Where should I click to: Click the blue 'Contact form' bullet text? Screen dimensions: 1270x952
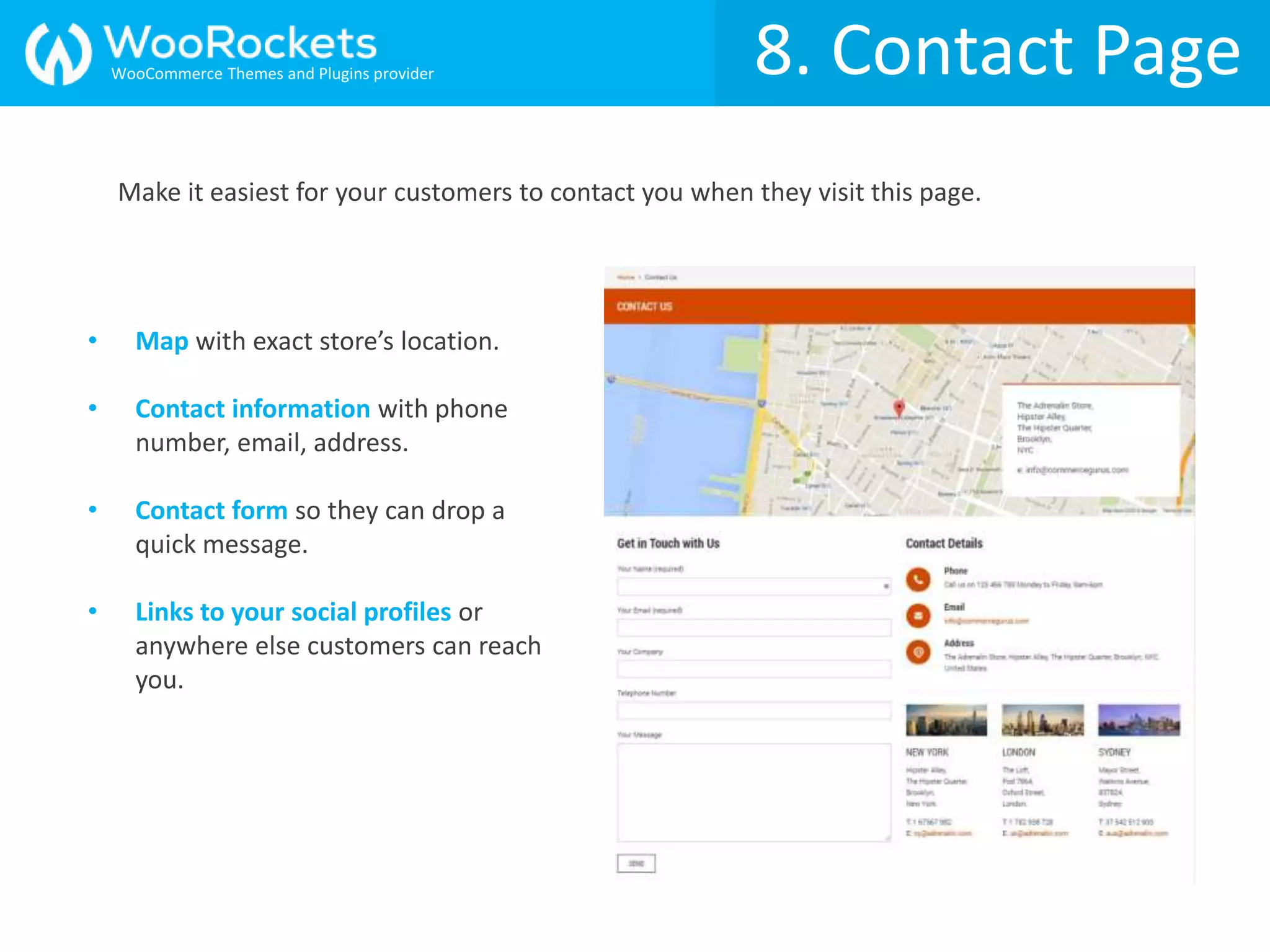211,511
